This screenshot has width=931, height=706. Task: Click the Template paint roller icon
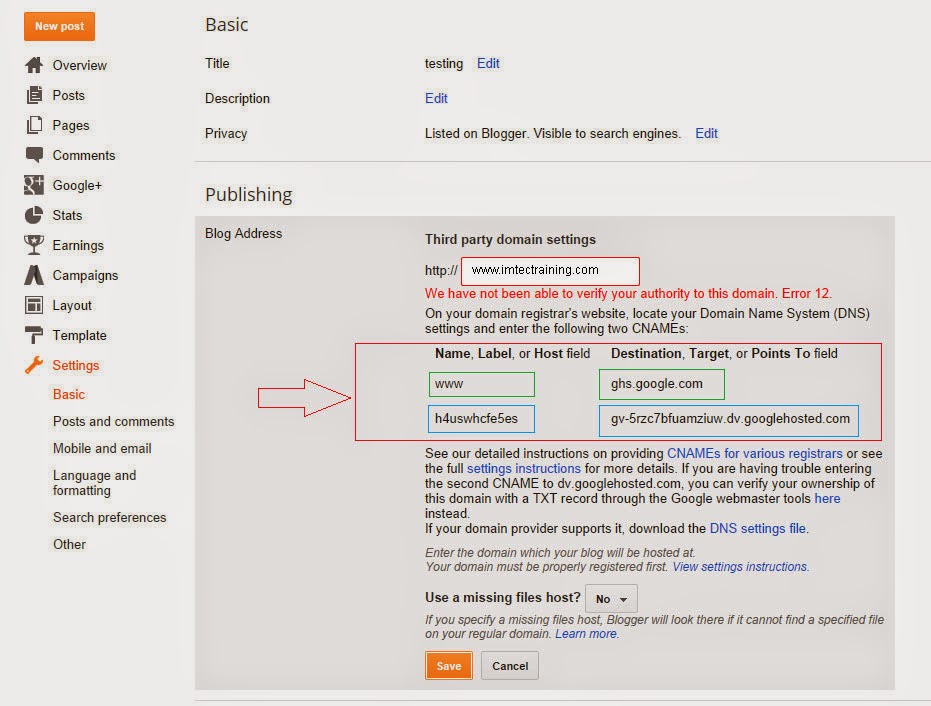(x=34, y=335)
